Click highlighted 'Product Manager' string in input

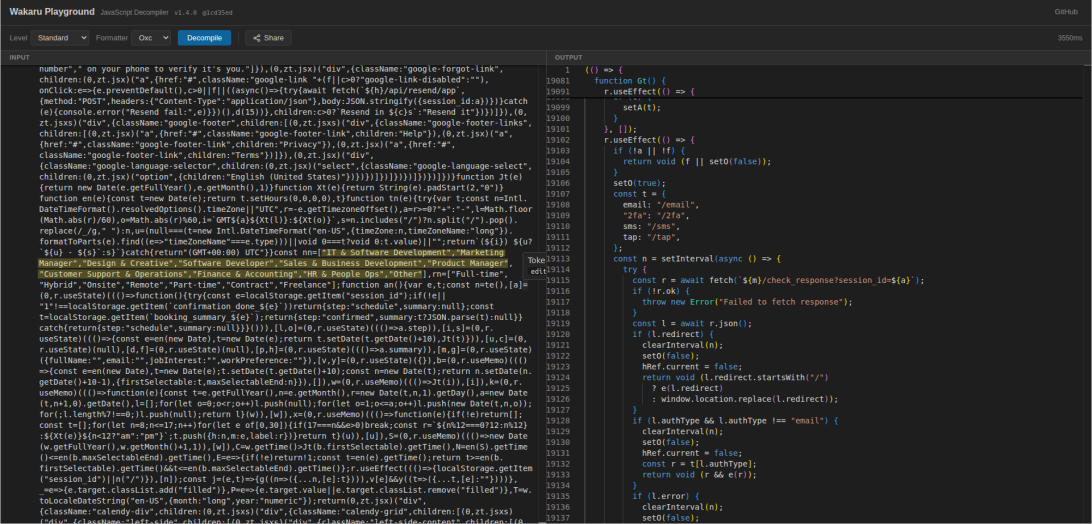465,264
